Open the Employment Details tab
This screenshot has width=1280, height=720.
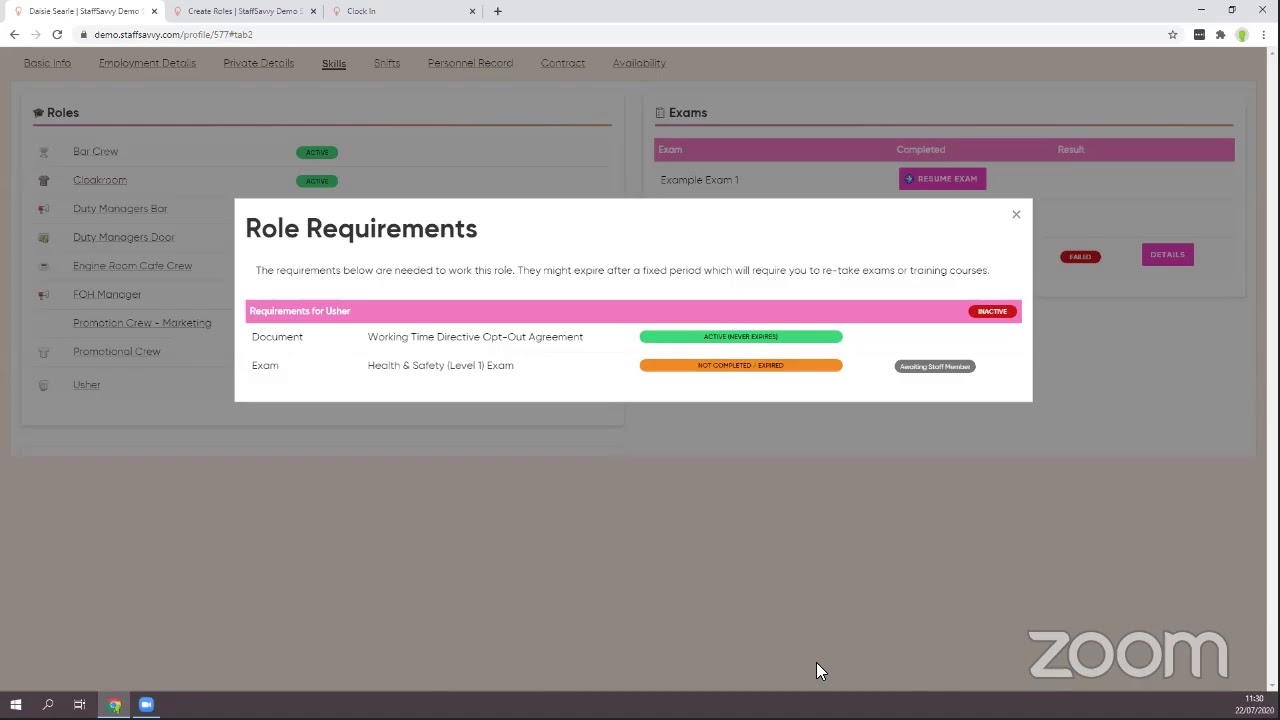coord(147,63)
